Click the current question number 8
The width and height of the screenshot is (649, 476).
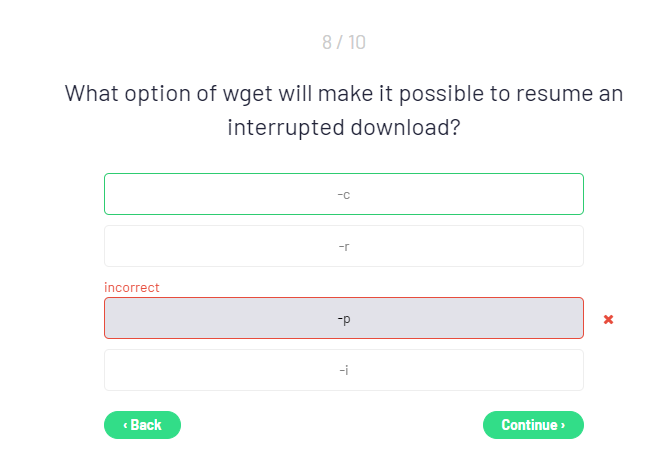(x=326, y=42)
